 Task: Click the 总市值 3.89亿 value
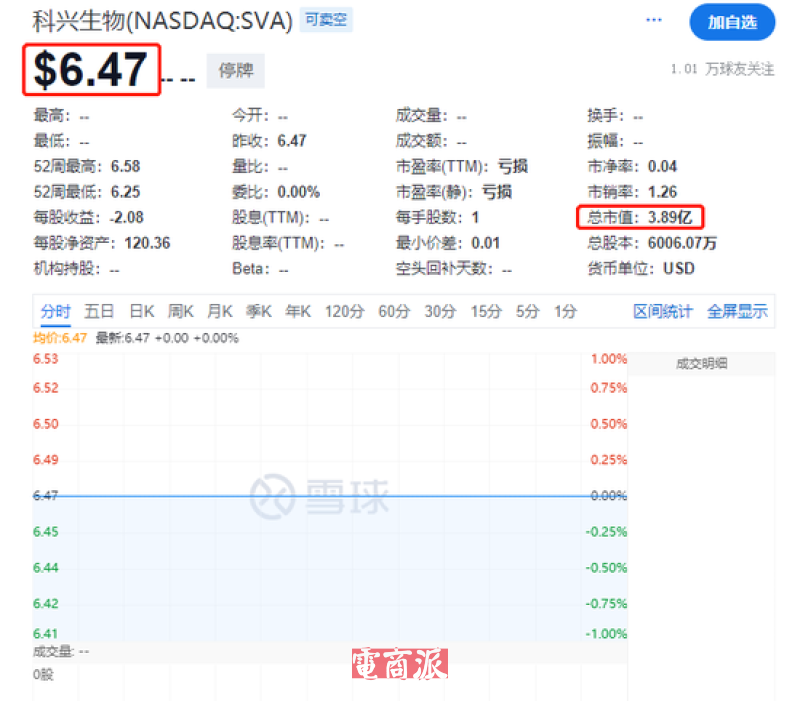click(x=640, y=217)
